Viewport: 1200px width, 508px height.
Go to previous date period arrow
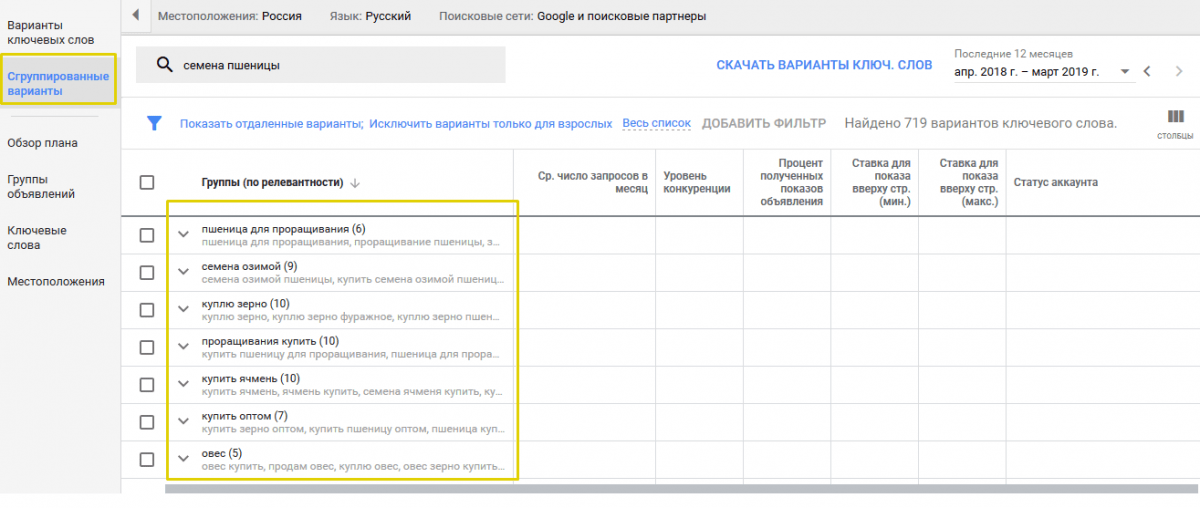coord(1148,71)
